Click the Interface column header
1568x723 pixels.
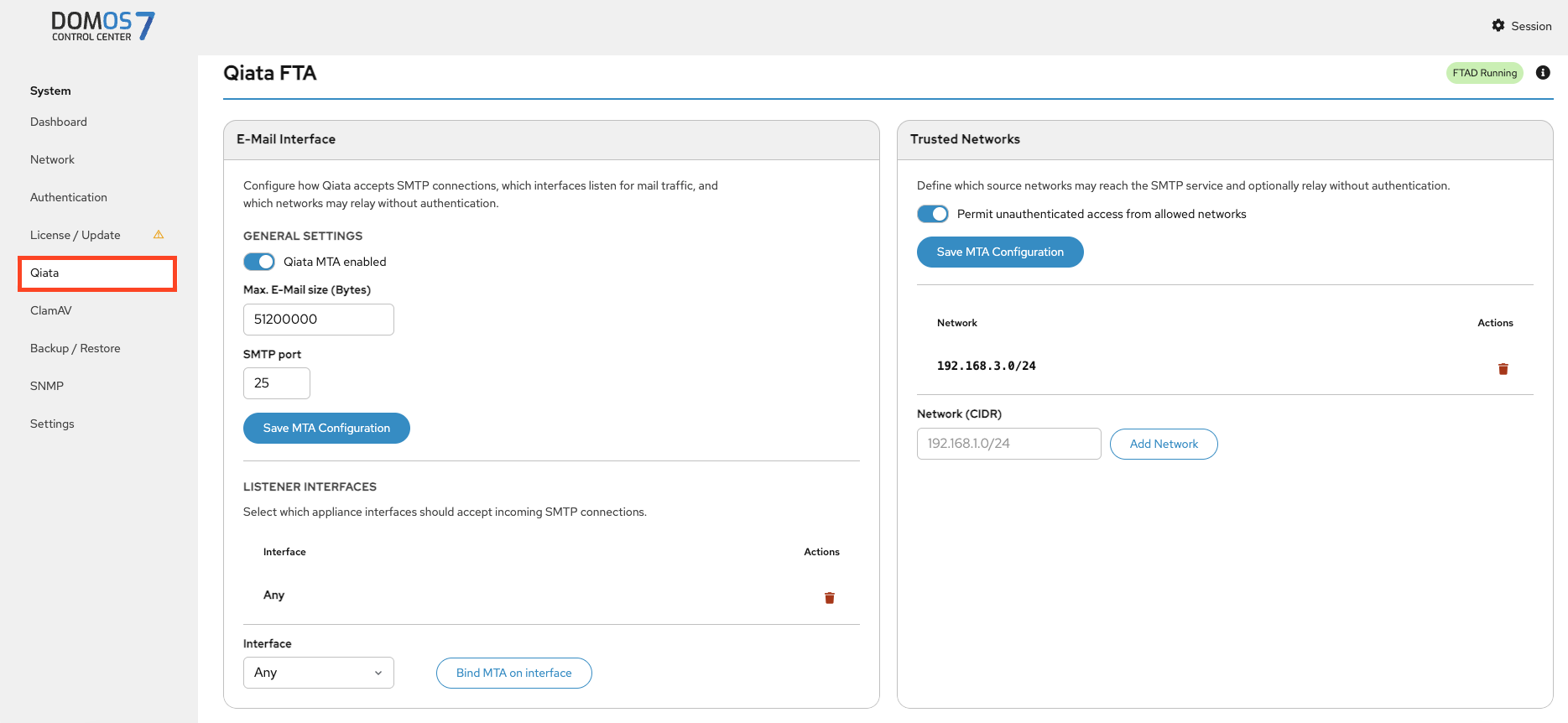coord(284,552)
